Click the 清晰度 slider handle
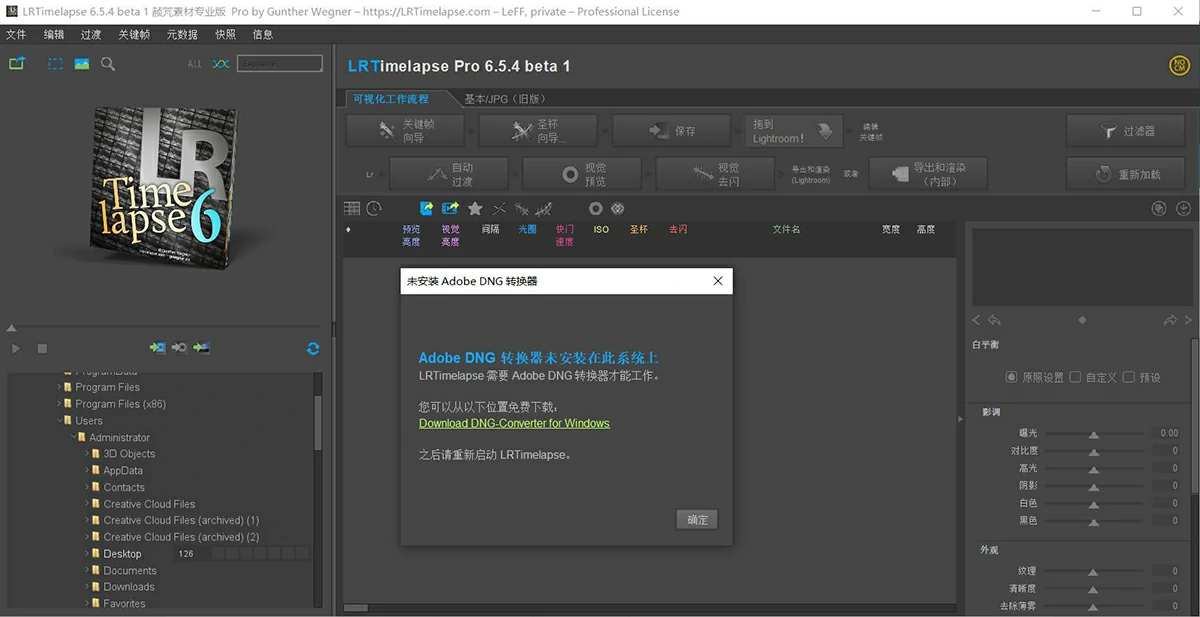The width and height of the screenshot is (1200, 617). (1094, 590)
